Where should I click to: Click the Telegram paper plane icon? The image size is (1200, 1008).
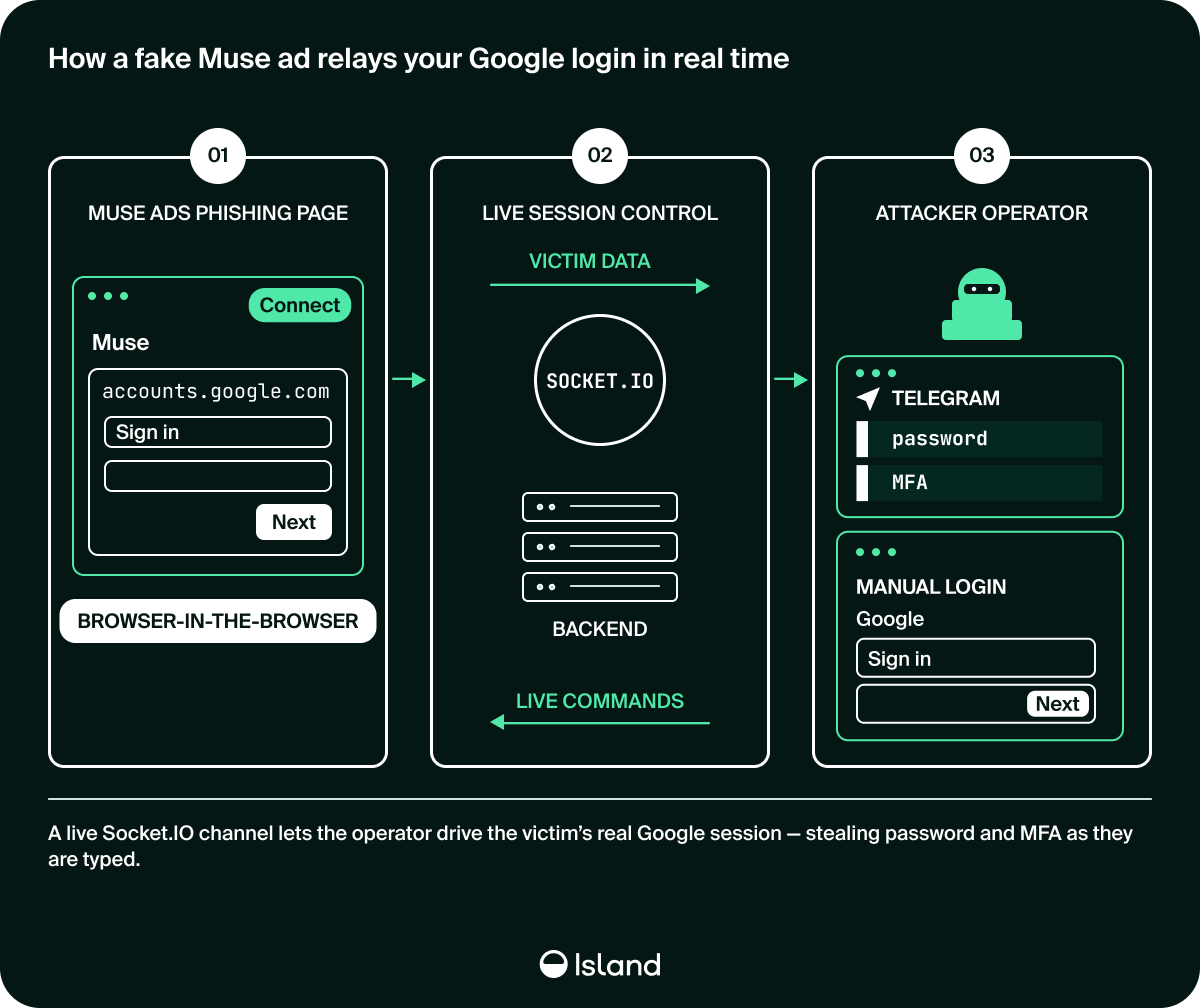click(x=868, y=398)
